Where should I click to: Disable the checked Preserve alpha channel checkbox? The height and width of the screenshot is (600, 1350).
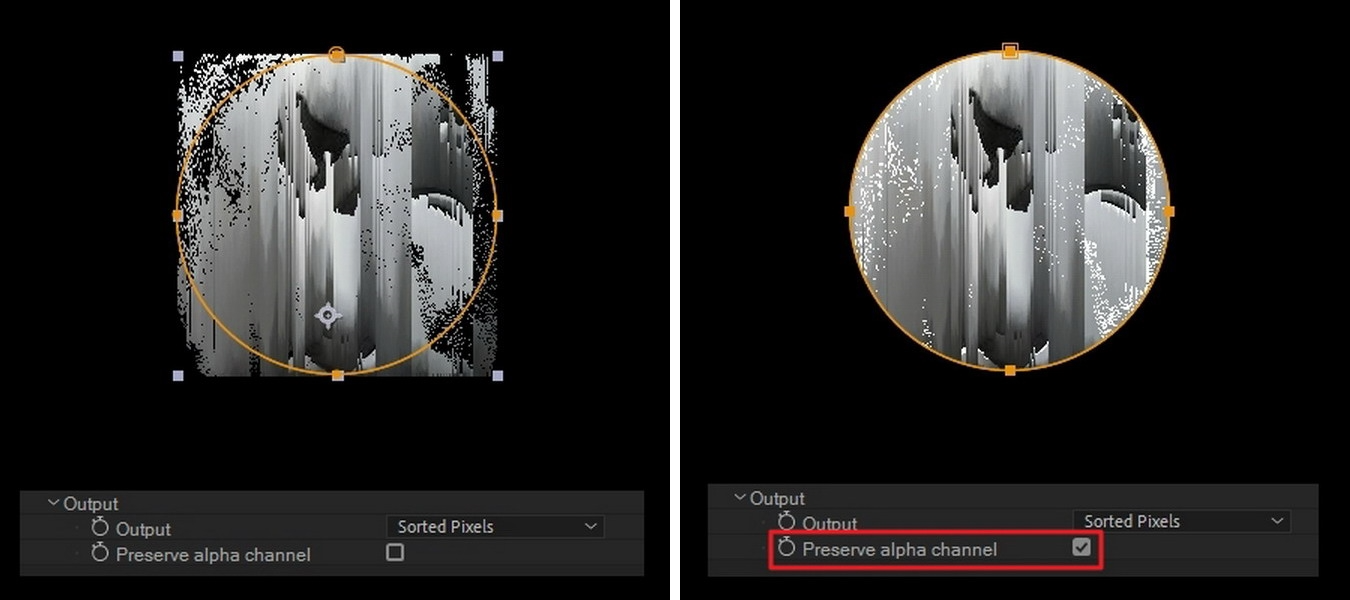pos(1081,547)
